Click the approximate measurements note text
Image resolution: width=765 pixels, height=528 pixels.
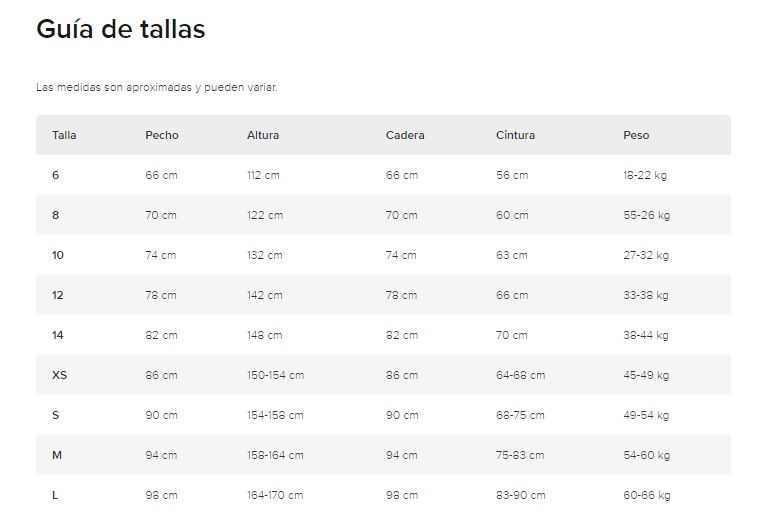[x=157, y=87]
